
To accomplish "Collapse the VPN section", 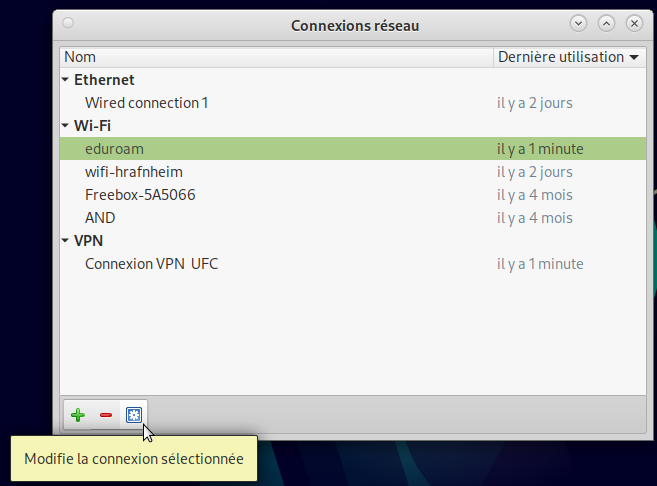I will pos(66,241).
